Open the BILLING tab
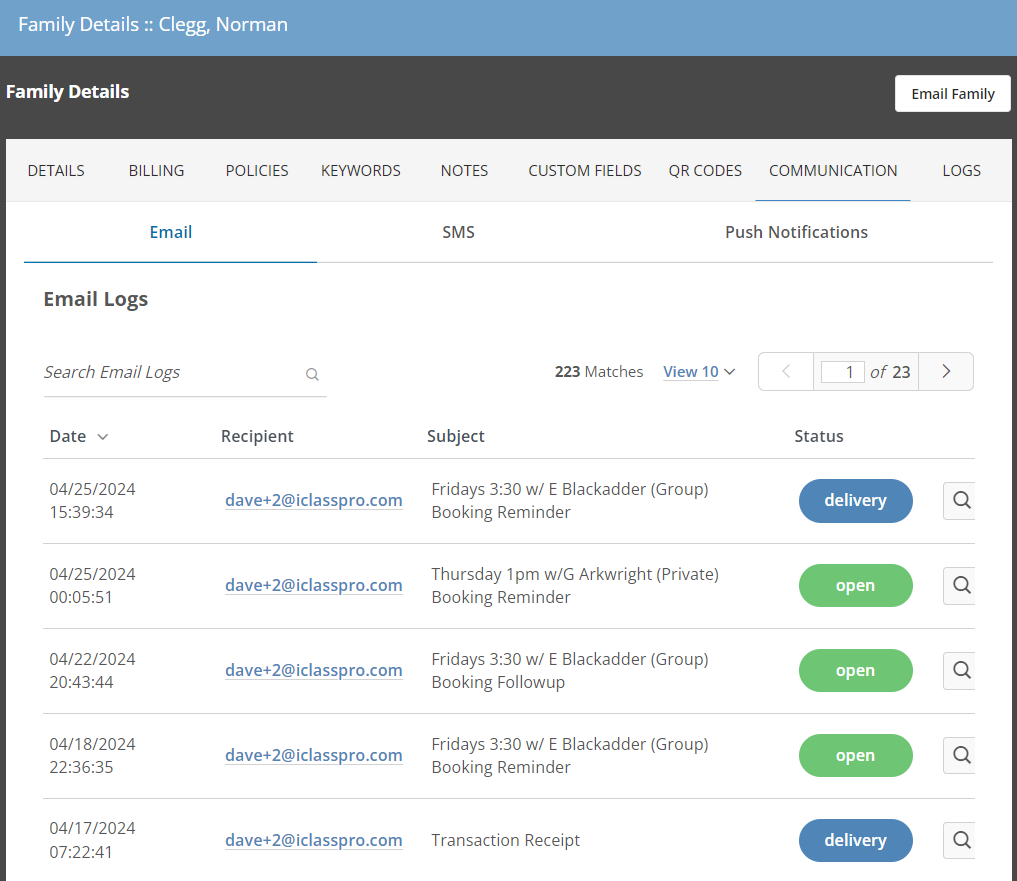Image resolution: width=1017 pixels, height=881 pixels. (156, 171)
